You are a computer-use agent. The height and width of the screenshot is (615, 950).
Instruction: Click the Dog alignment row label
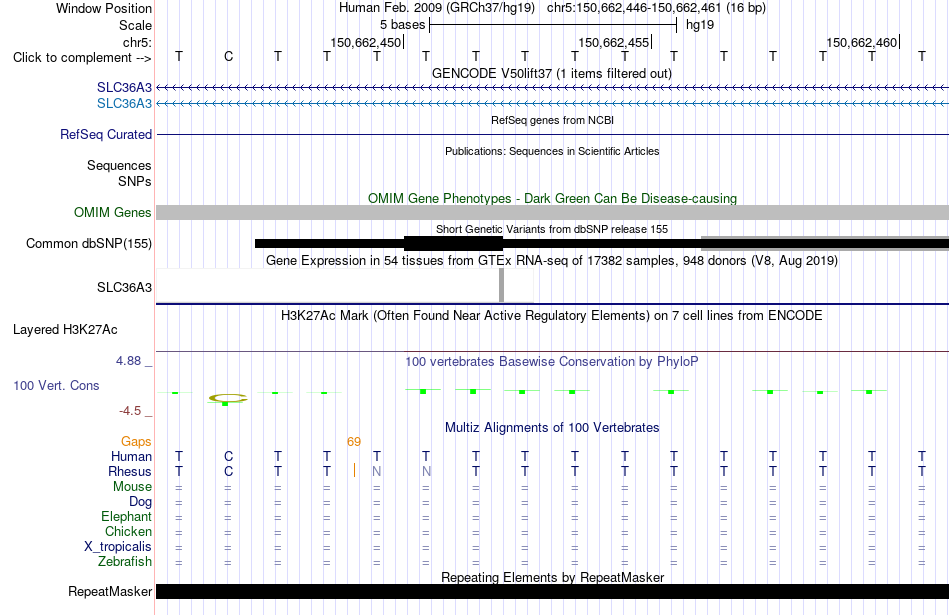(140, 502)
